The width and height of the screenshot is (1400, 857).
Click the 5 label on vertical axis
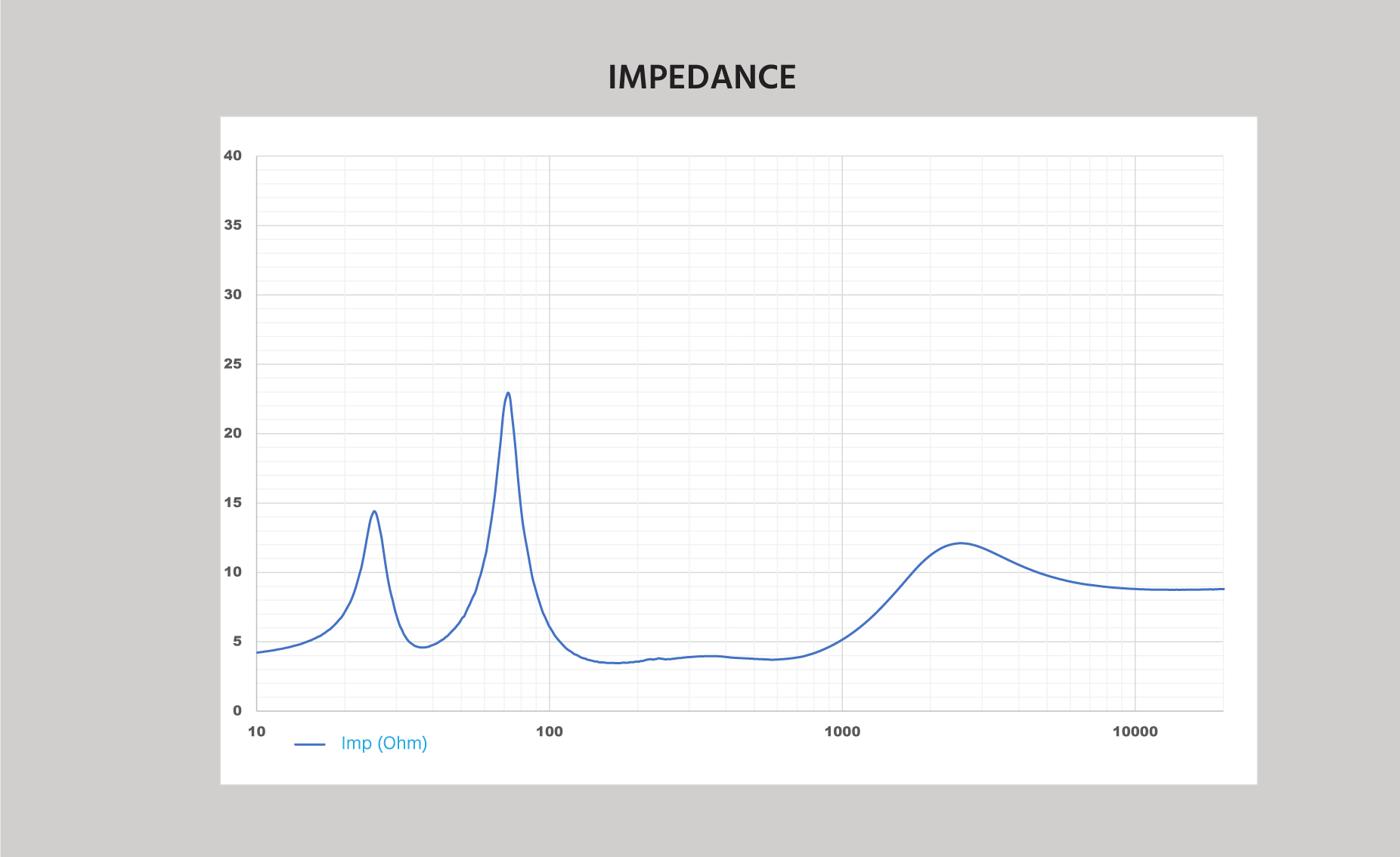(x=237, y=642)
